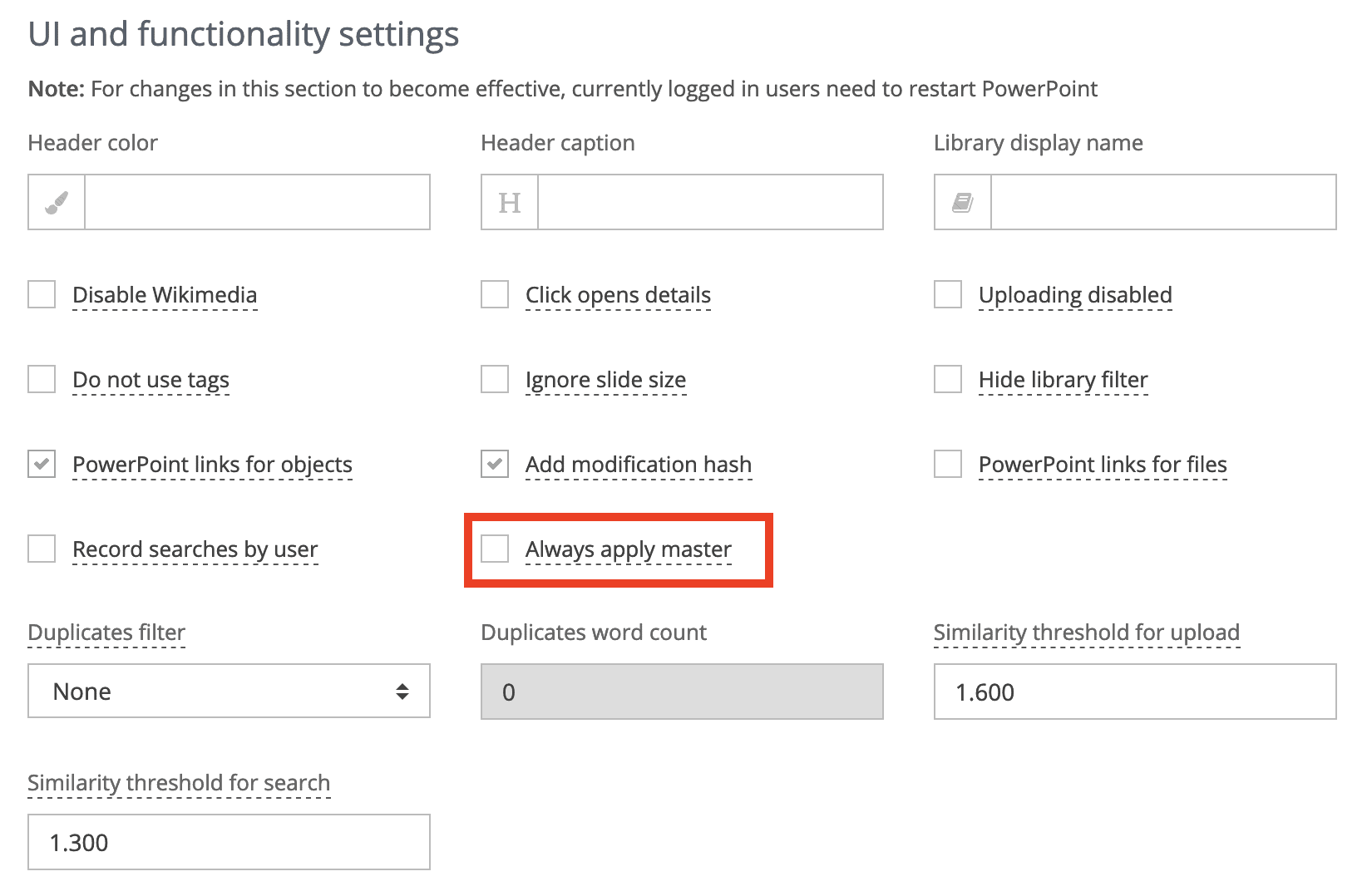This screenshot has width=1372, height=896.
Task: Click the Record searches by user label
Action: (195, 549)
